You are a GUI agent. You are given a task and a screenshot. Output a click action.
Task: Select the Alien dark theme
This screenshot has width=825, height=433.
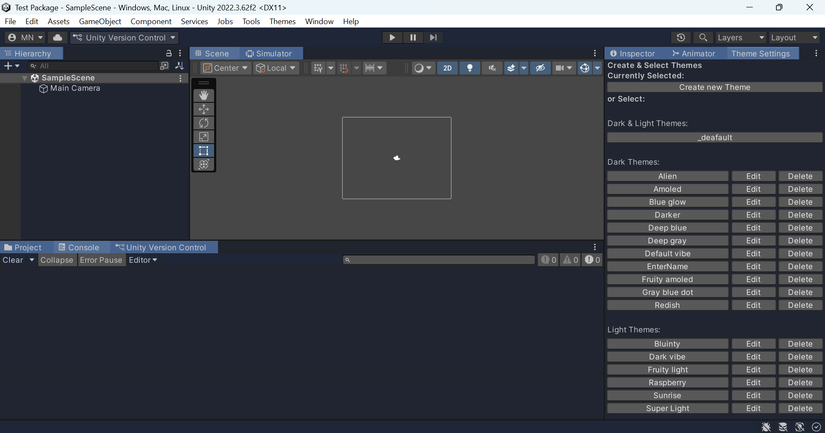[x=668, y=176]
